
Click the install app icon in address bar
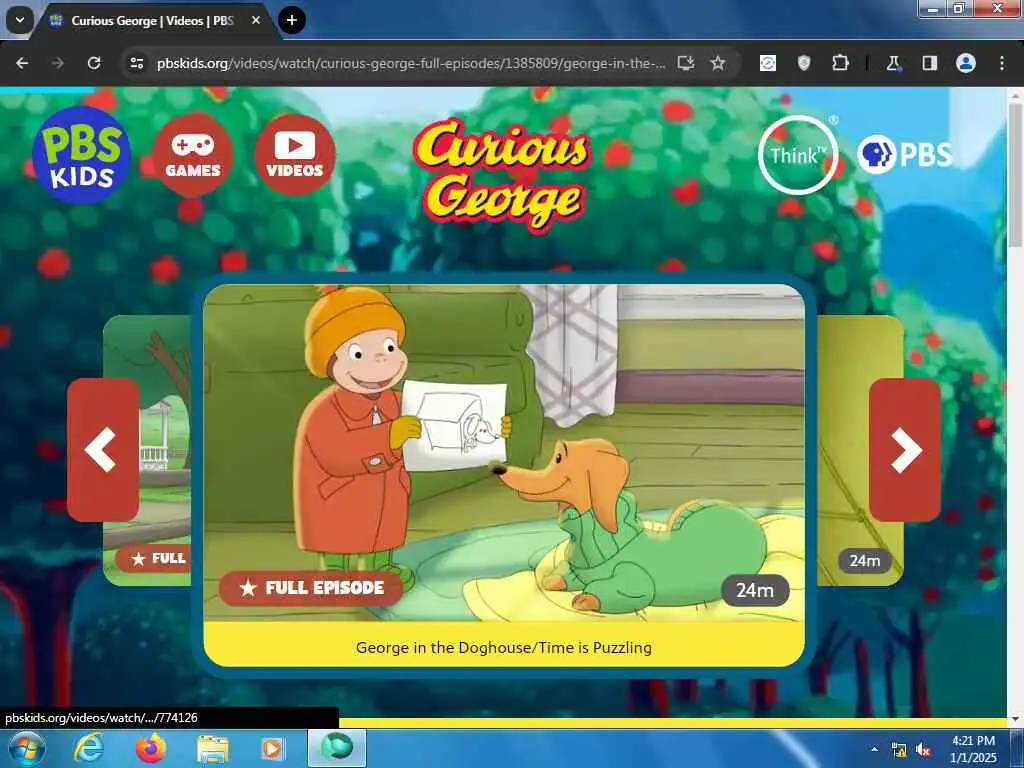pos(686,63)
